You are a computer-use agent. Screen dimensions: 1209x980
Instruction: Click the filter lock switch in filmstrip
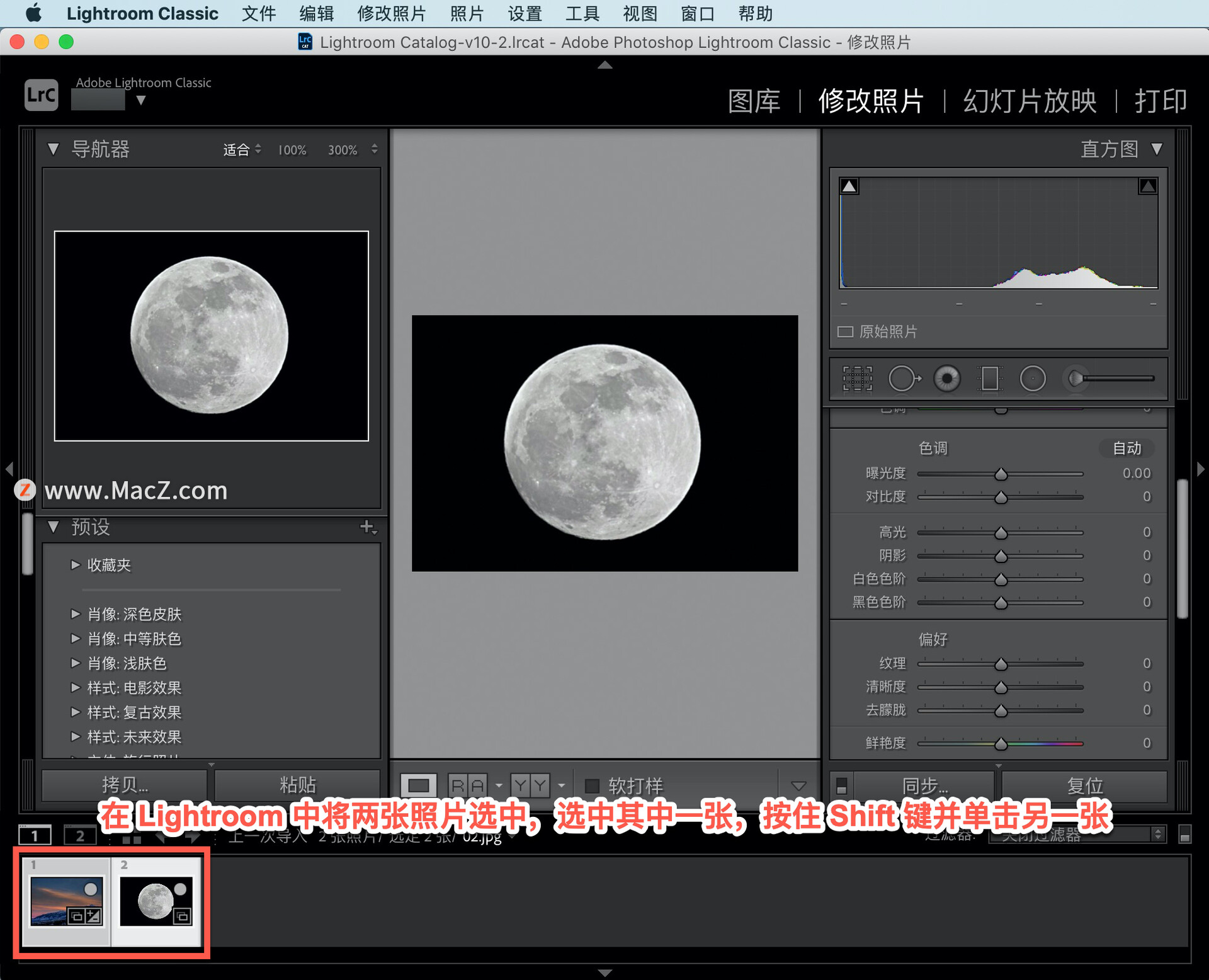point(1184,835)
